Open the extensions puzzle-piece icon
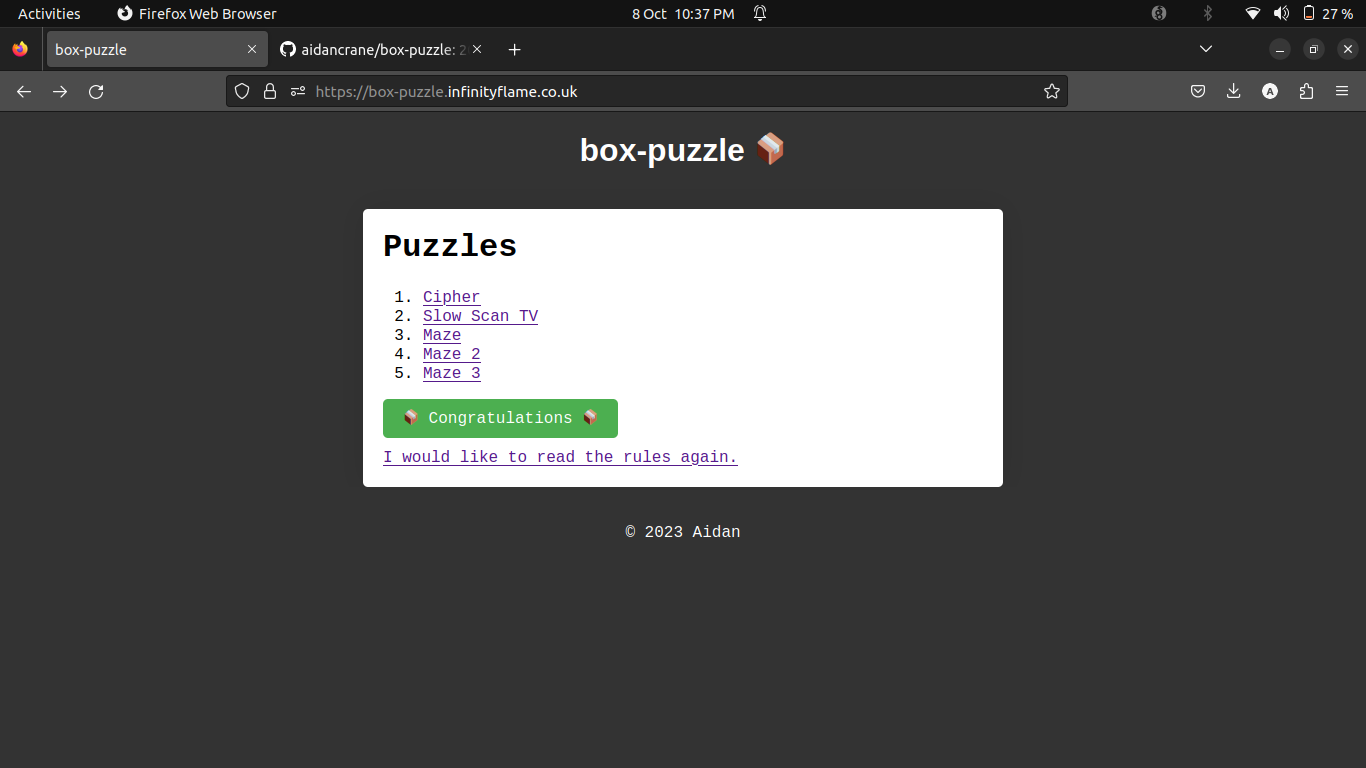 pyautogui.click(x=1306, y=91)
